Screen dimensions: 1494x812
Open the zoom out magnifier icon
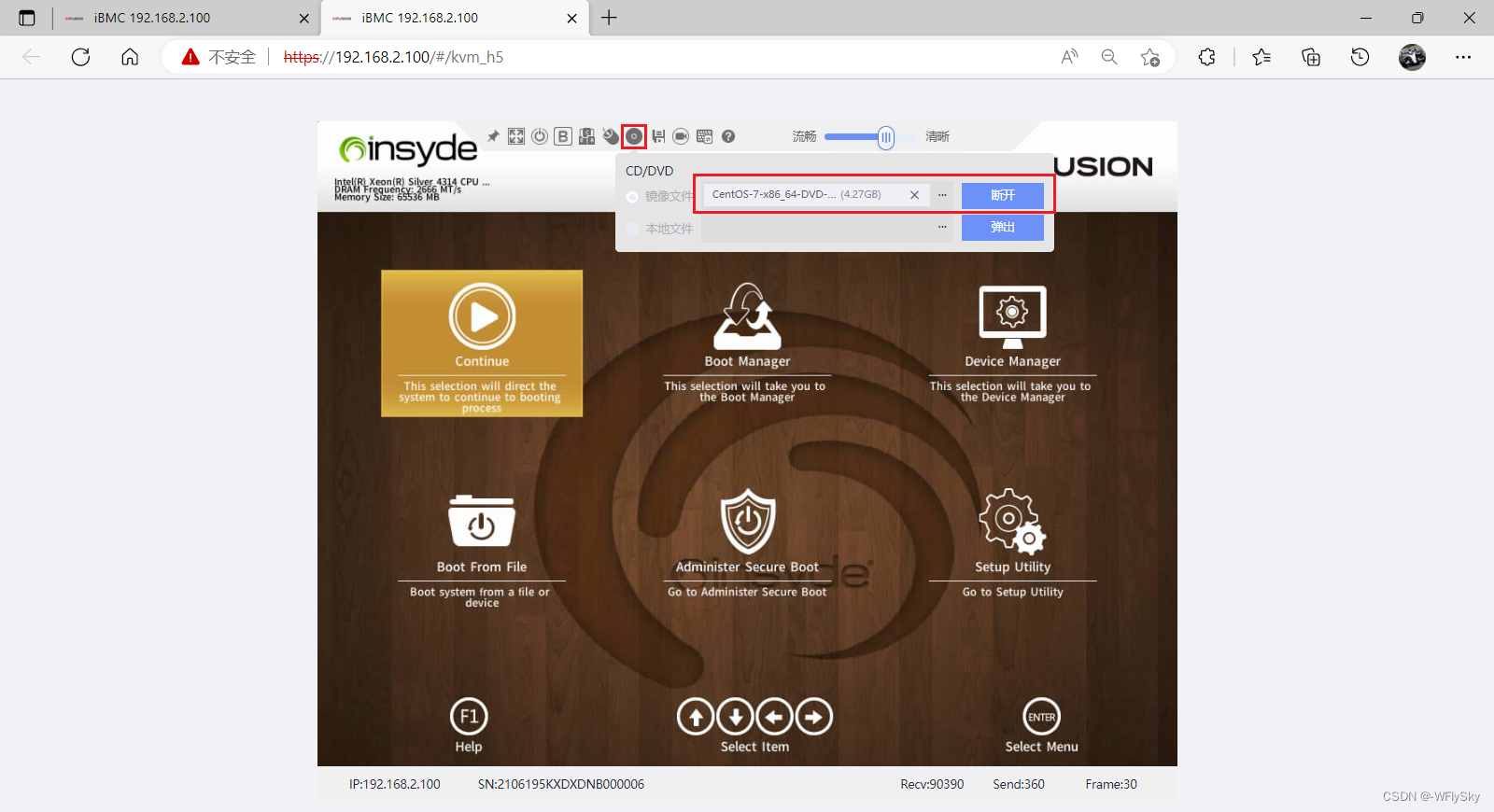point(1109,57)
